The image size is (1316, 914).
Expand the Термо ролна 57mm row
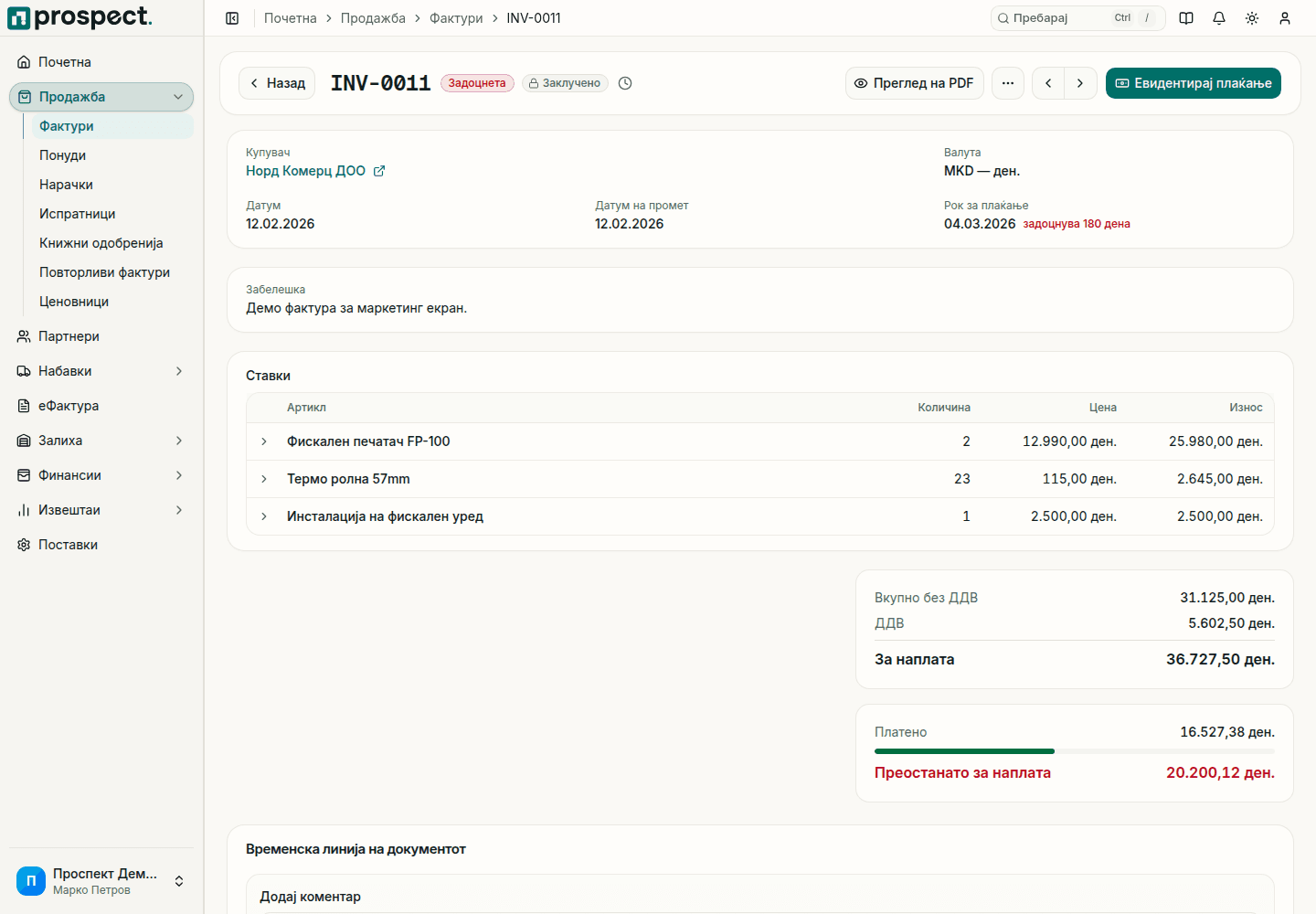(264, 479)
